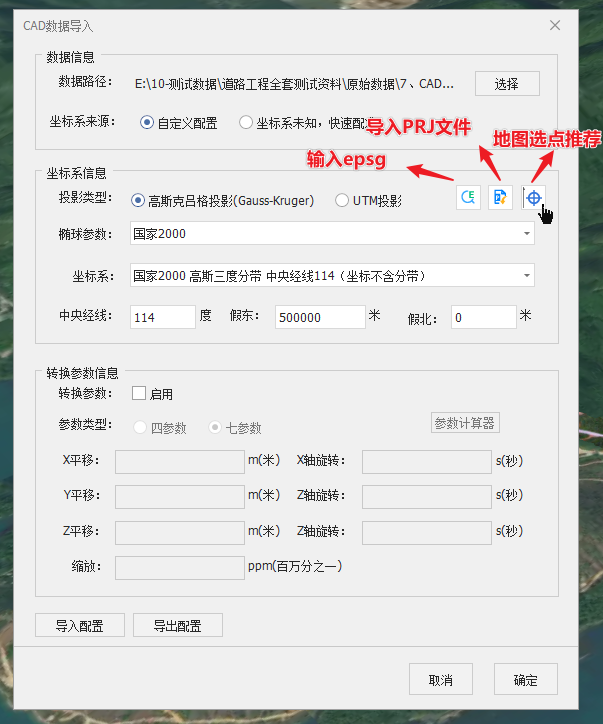Choose the UTM投影 radio button
This screenshot has height=724, width=603.
point(342,201)
